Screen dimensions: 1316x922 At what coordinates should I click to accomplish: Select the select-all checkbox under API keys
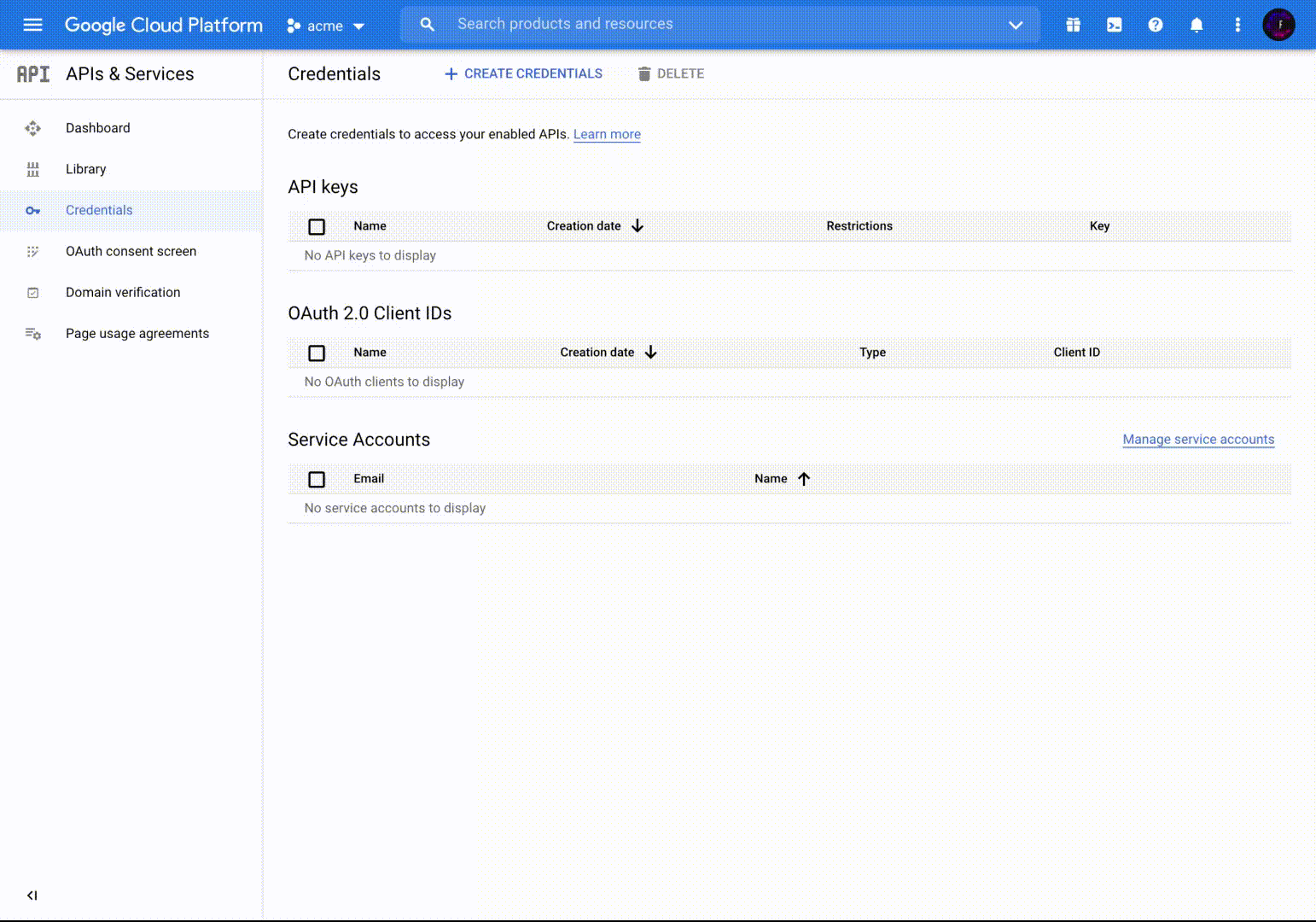pyautogui.click(x=317, y=226)
